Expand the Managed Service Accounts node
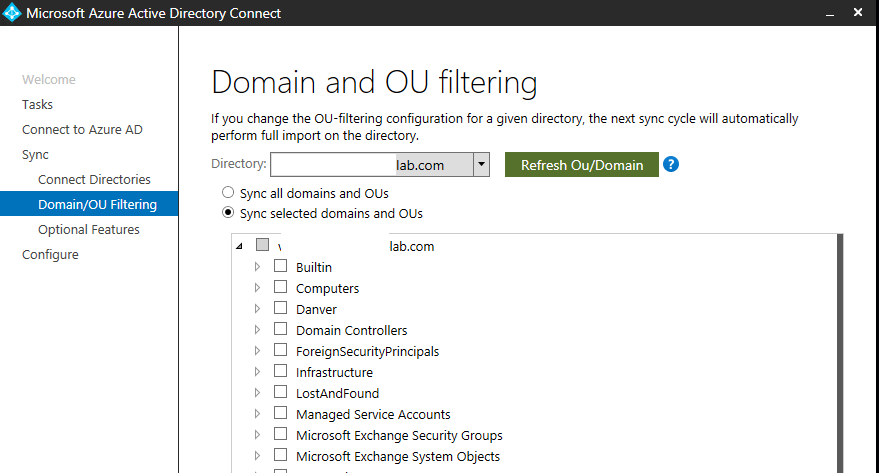This screenshot has height=473, width=879. click(257, 414)
